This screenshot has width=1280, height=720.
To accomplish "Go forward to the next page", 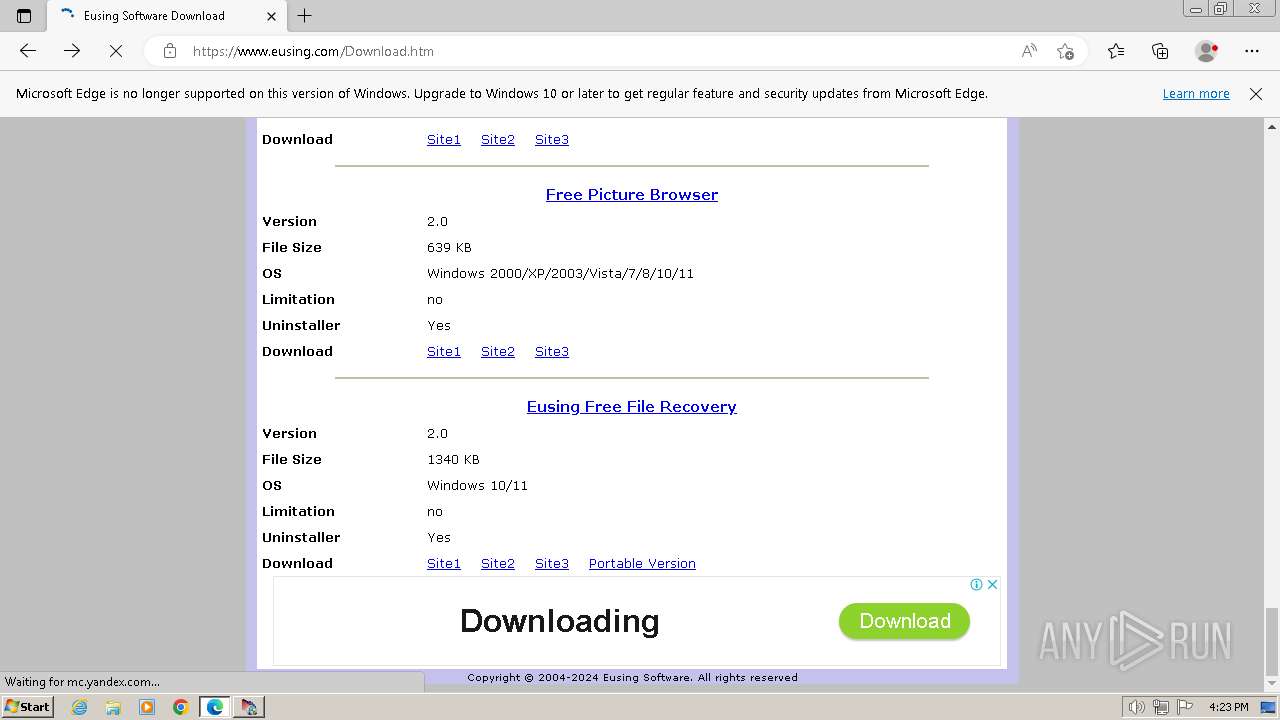I will [x=72, y=51].
